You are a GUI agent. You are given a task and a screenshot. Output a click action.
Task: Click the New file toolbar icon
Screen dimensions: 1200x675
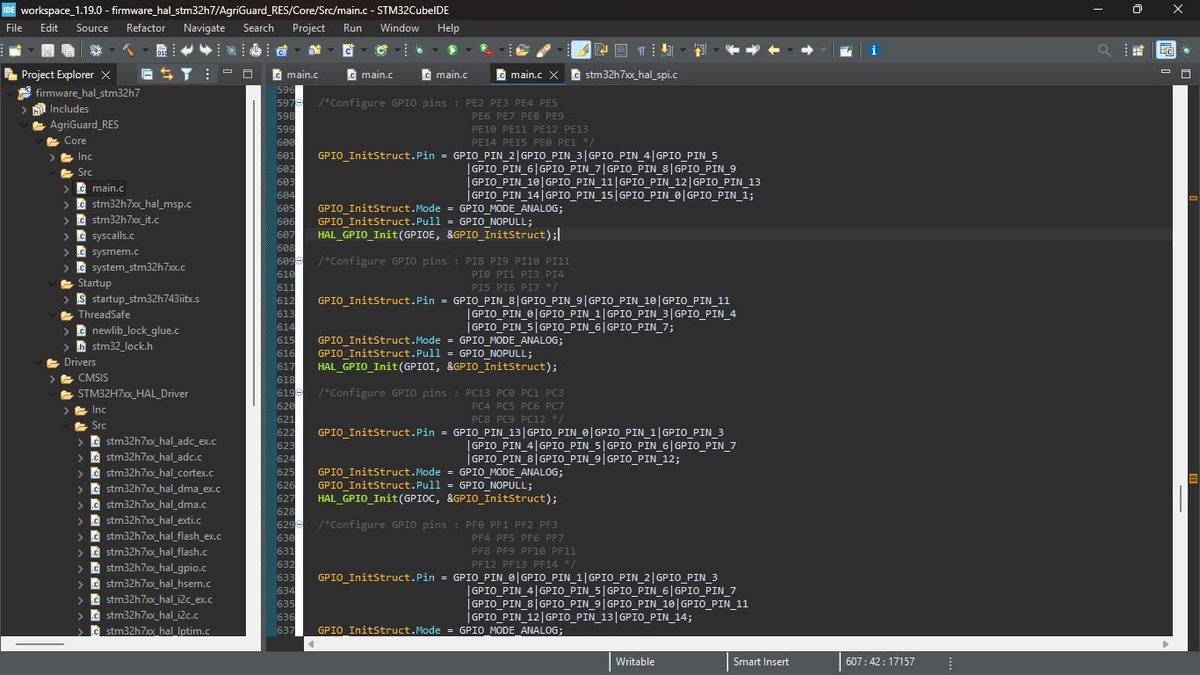[14, 50]
